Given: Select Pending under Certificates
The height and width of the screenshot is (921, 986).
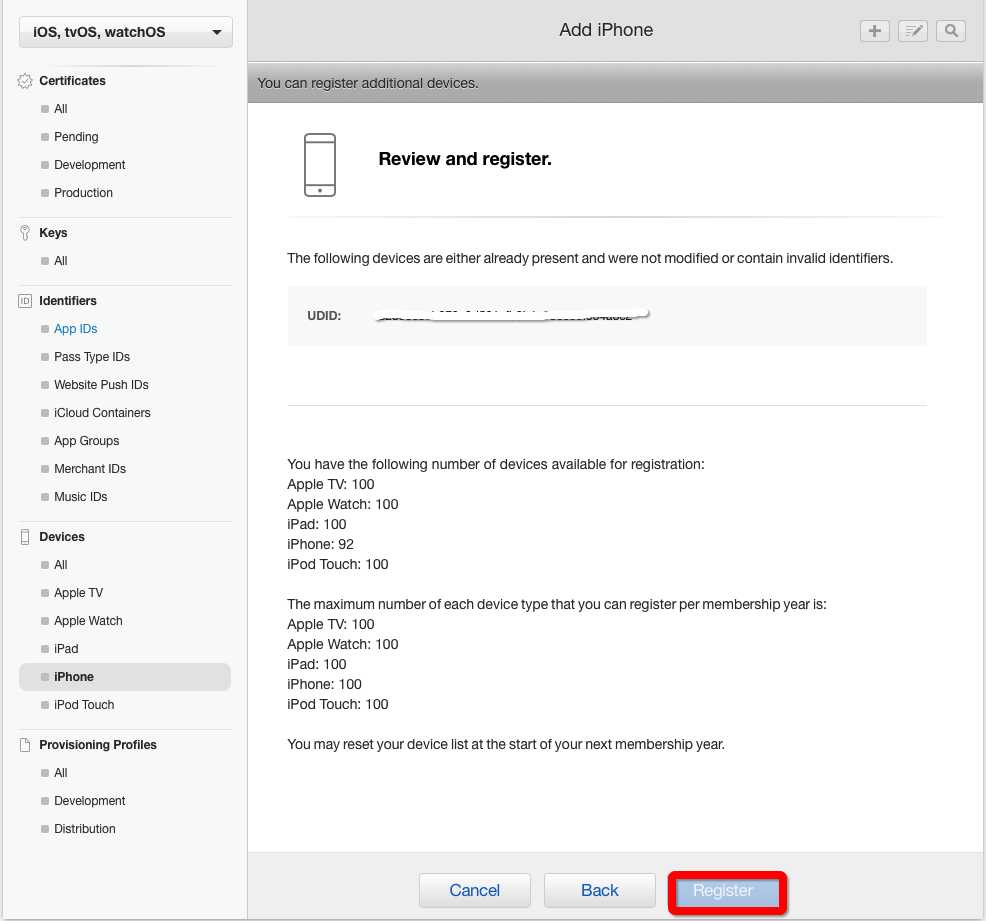Looking at the screenshot, I should click(x=76, y=137).
